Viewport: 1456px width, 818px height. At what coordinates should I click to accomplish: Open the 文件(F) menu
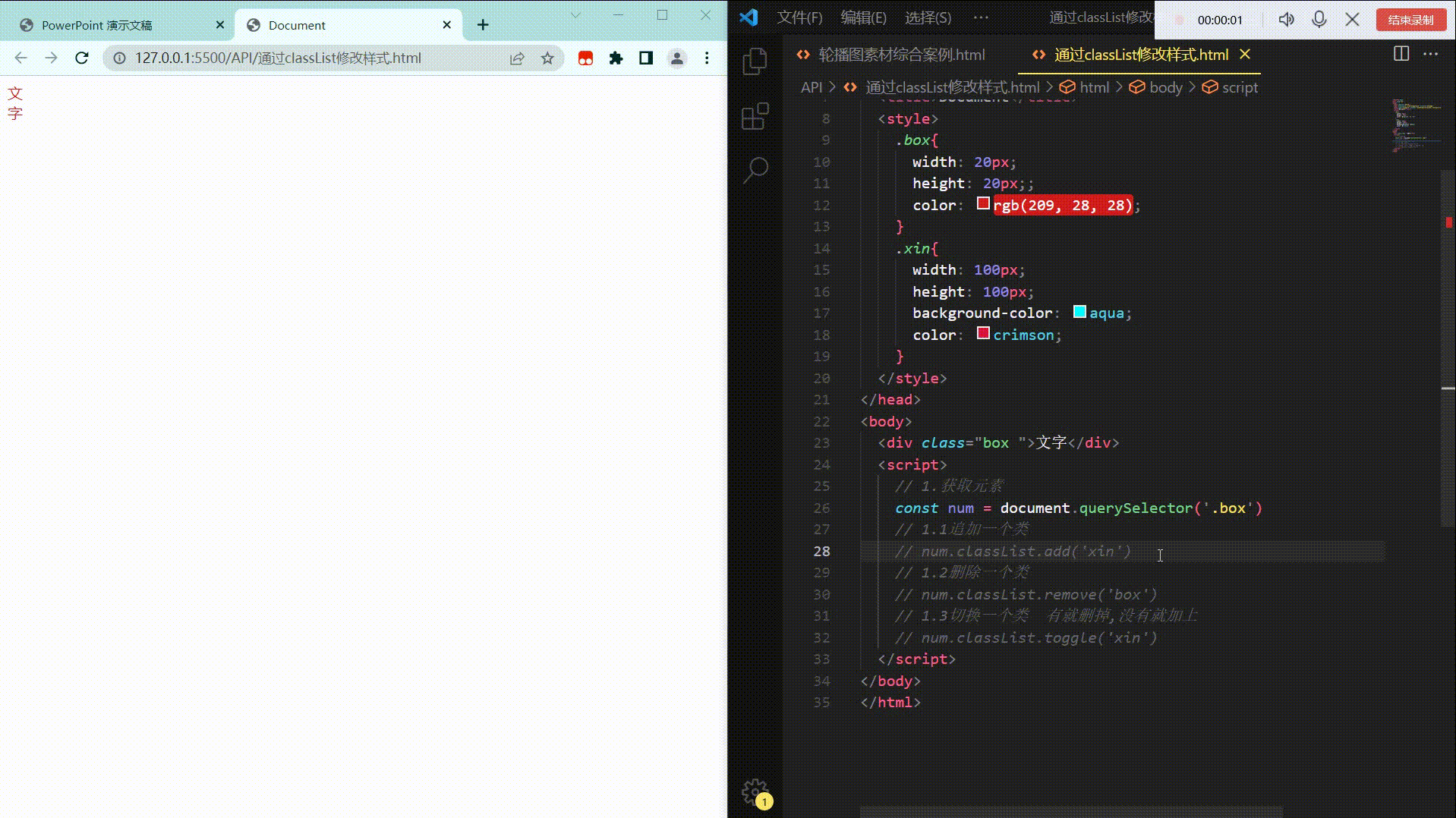(799, 17)
